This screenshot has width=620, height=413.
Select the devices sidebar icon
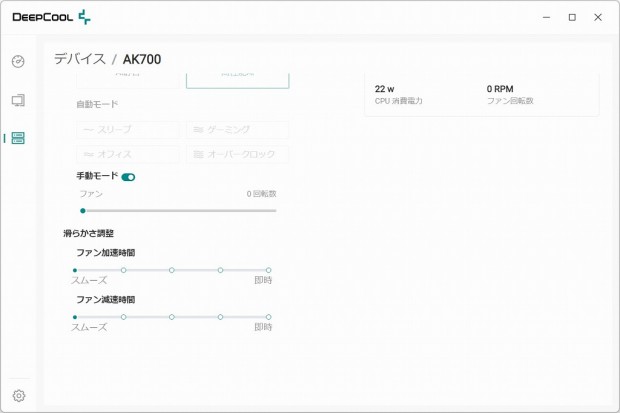click(x=18, y=138)
